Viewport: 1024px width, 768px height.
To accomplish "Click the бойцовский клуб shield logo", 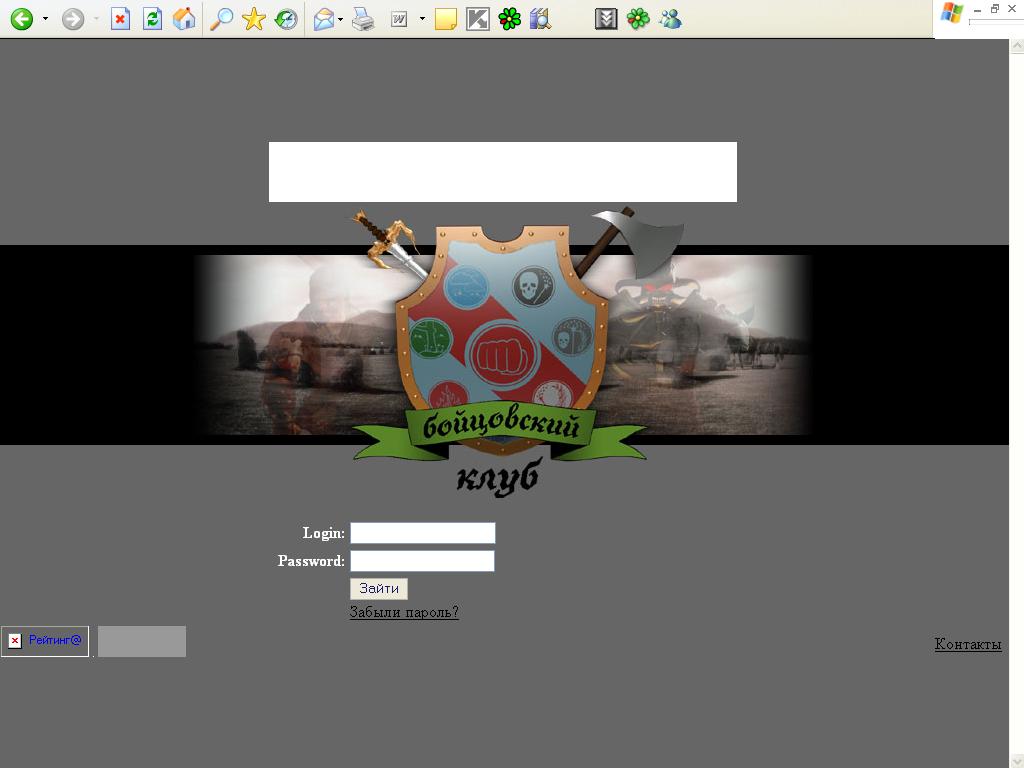I will tap(500, 353).
